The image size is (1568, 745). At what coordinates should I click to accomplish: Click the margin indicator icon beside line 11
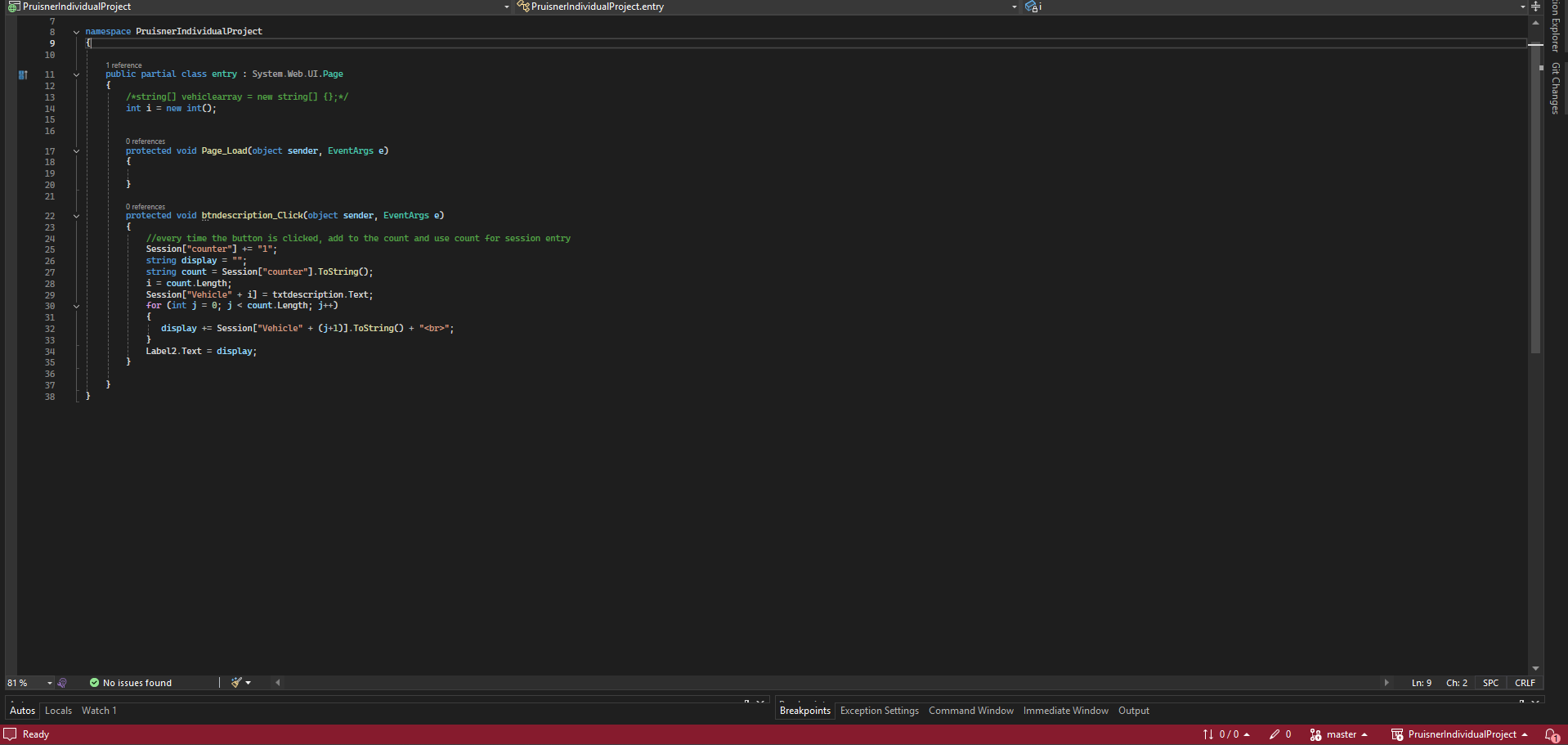(x=23, y=74)
